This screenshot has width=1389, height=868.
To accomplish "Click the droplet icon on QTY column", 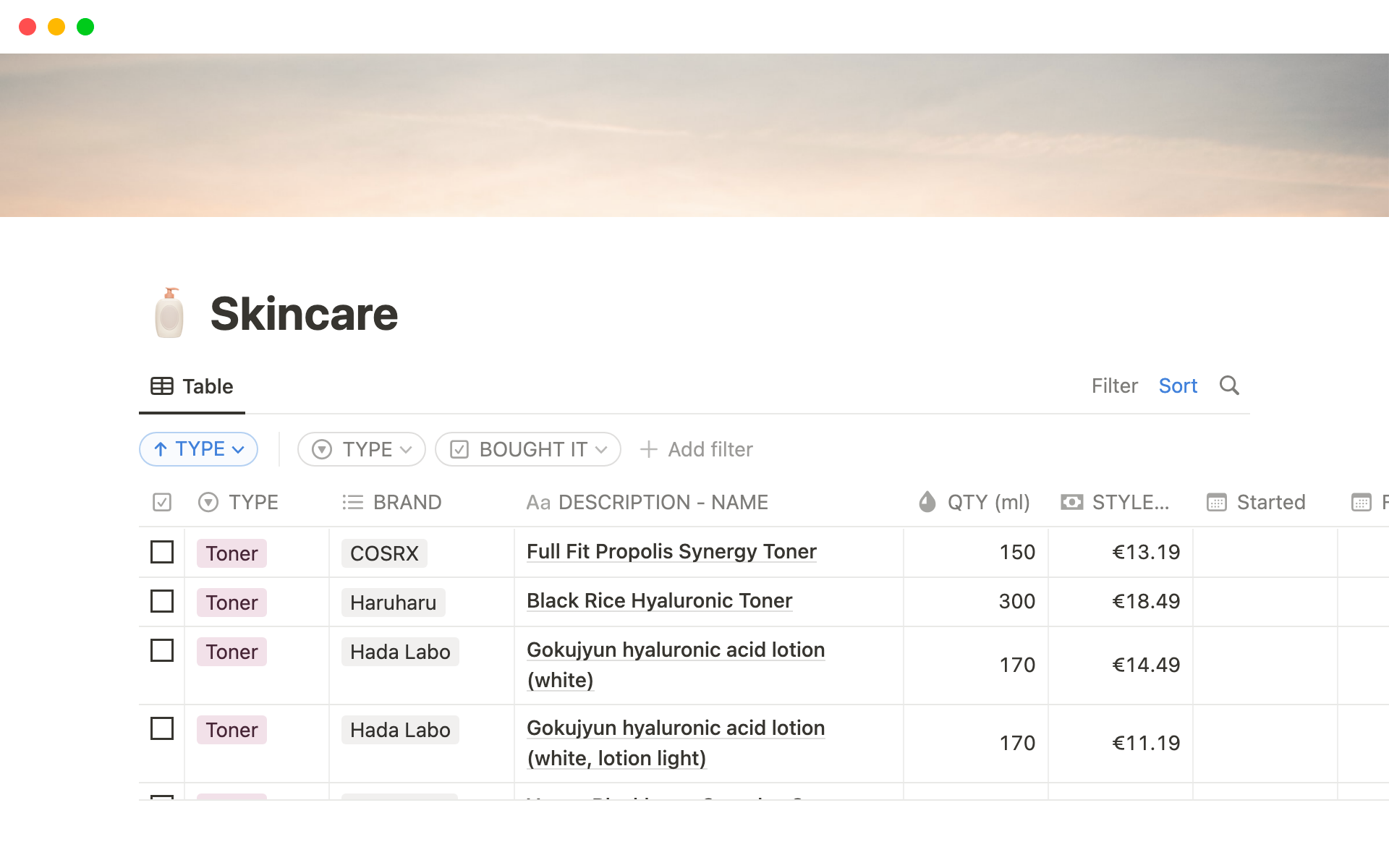I will pos(927,501).
